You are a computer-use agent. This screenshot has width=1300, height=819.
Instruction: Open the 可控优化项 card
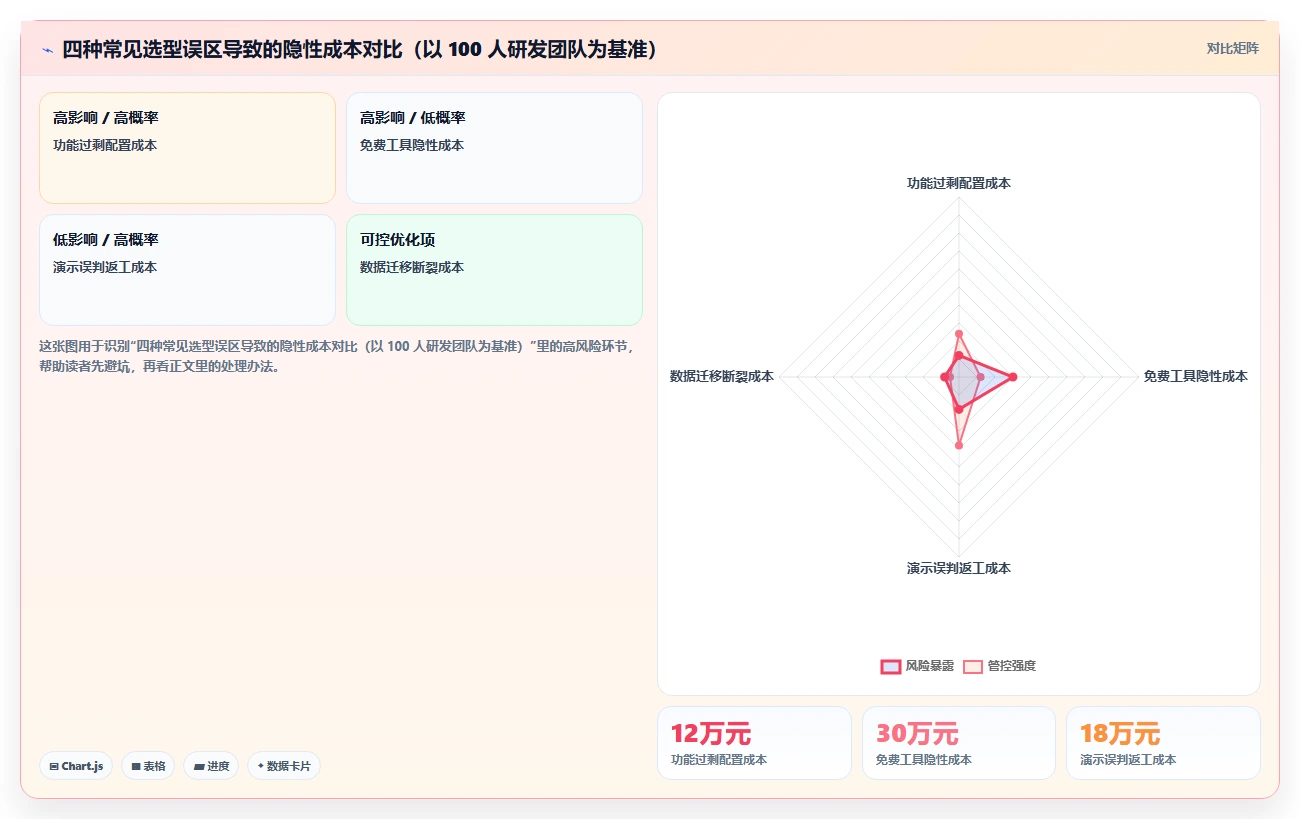[x=494, y=270]
